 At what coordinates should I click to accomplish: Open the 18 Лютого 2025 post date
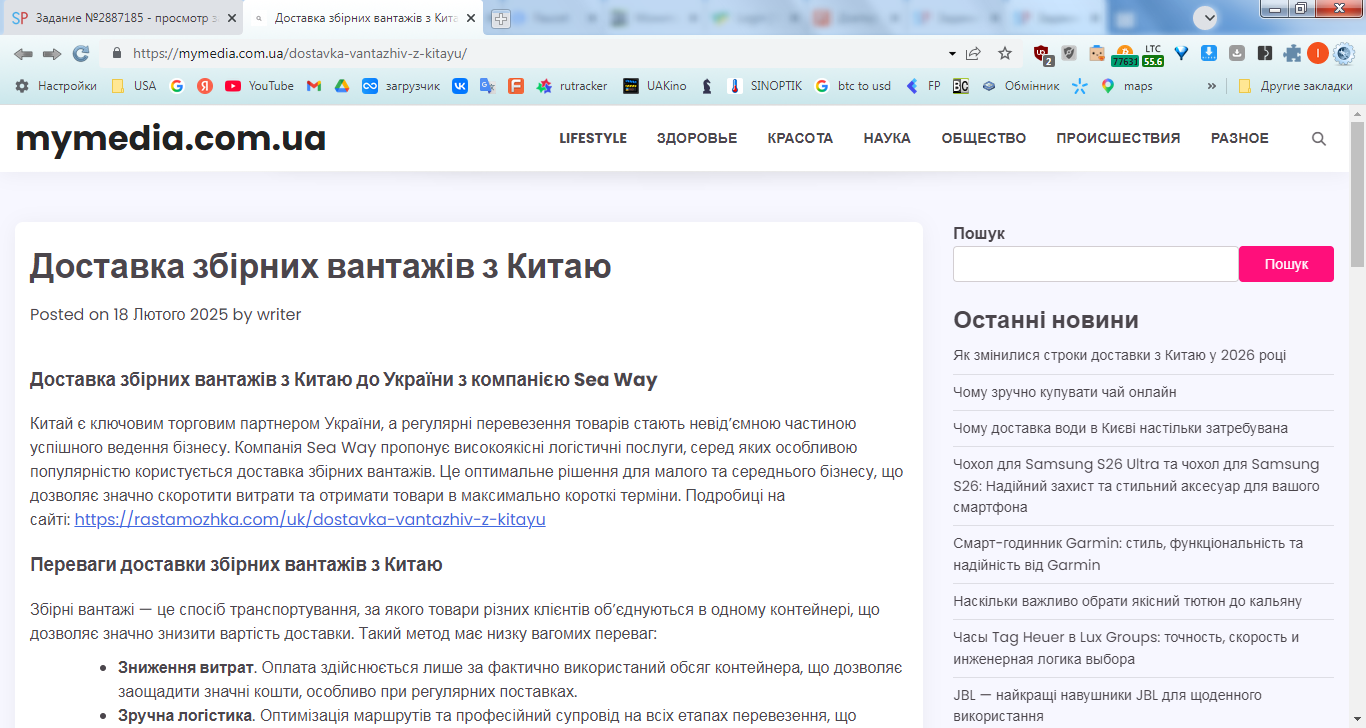(170, 314)
